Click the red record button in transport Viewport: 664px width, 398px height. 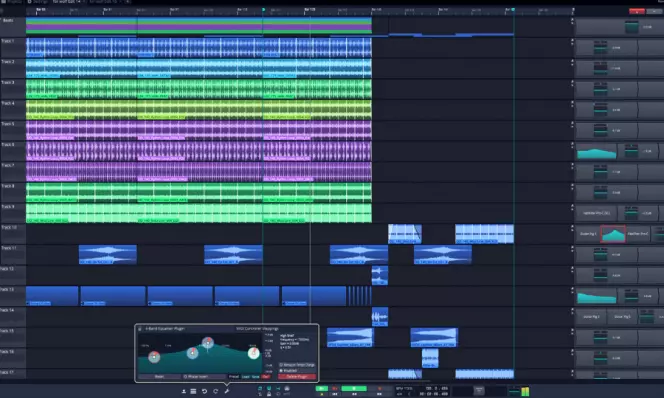[335, 388]
